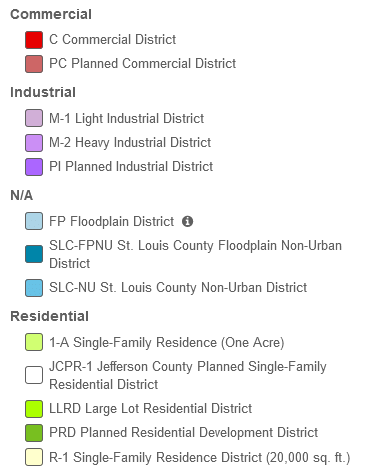Select the 1-A Single-Family Residence swatch
The image size is (383, 470).
click(x=34, y=342)
